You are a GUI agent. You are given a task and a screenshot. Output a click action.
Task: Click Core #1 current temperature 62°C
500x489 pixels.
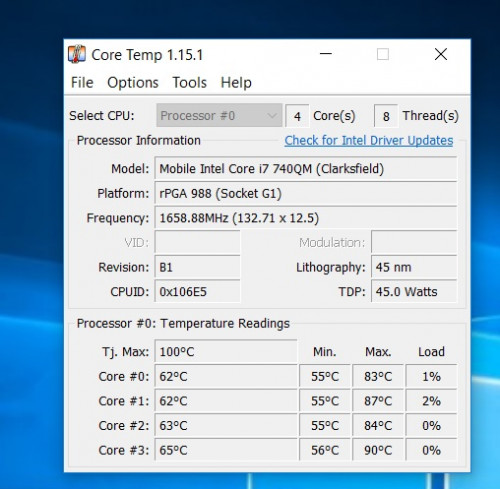coord(226,401)
